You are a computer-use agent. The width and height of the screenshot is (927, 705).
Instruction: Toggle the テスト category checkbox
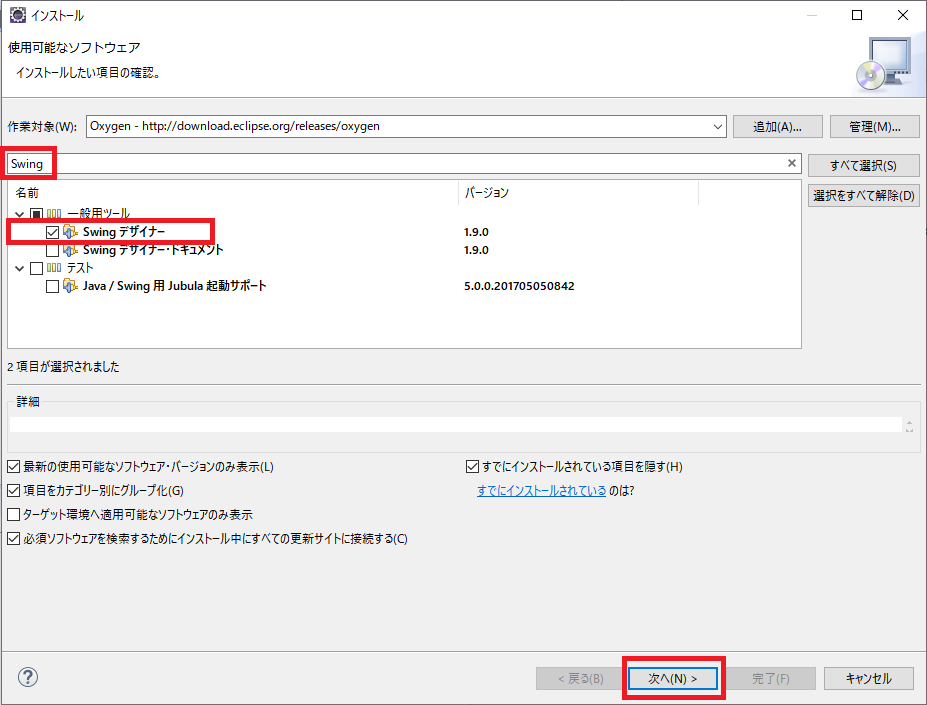click(36, 269)
